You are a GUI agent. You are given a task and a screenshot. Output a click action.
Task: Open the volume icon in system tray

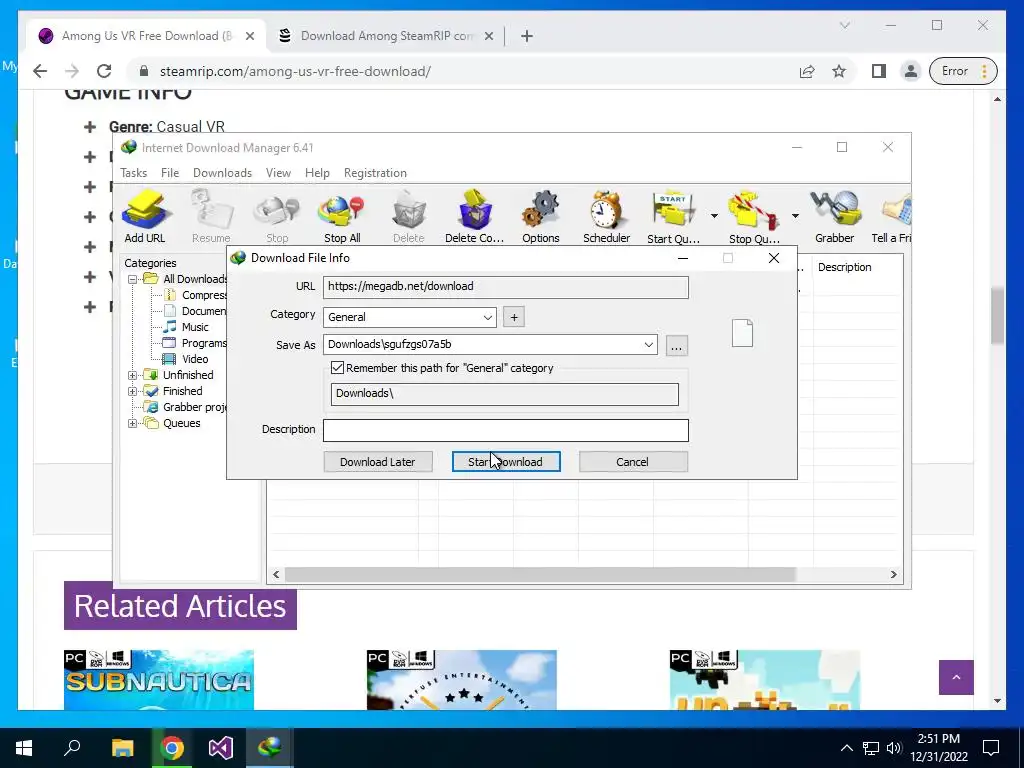point(893,748)
